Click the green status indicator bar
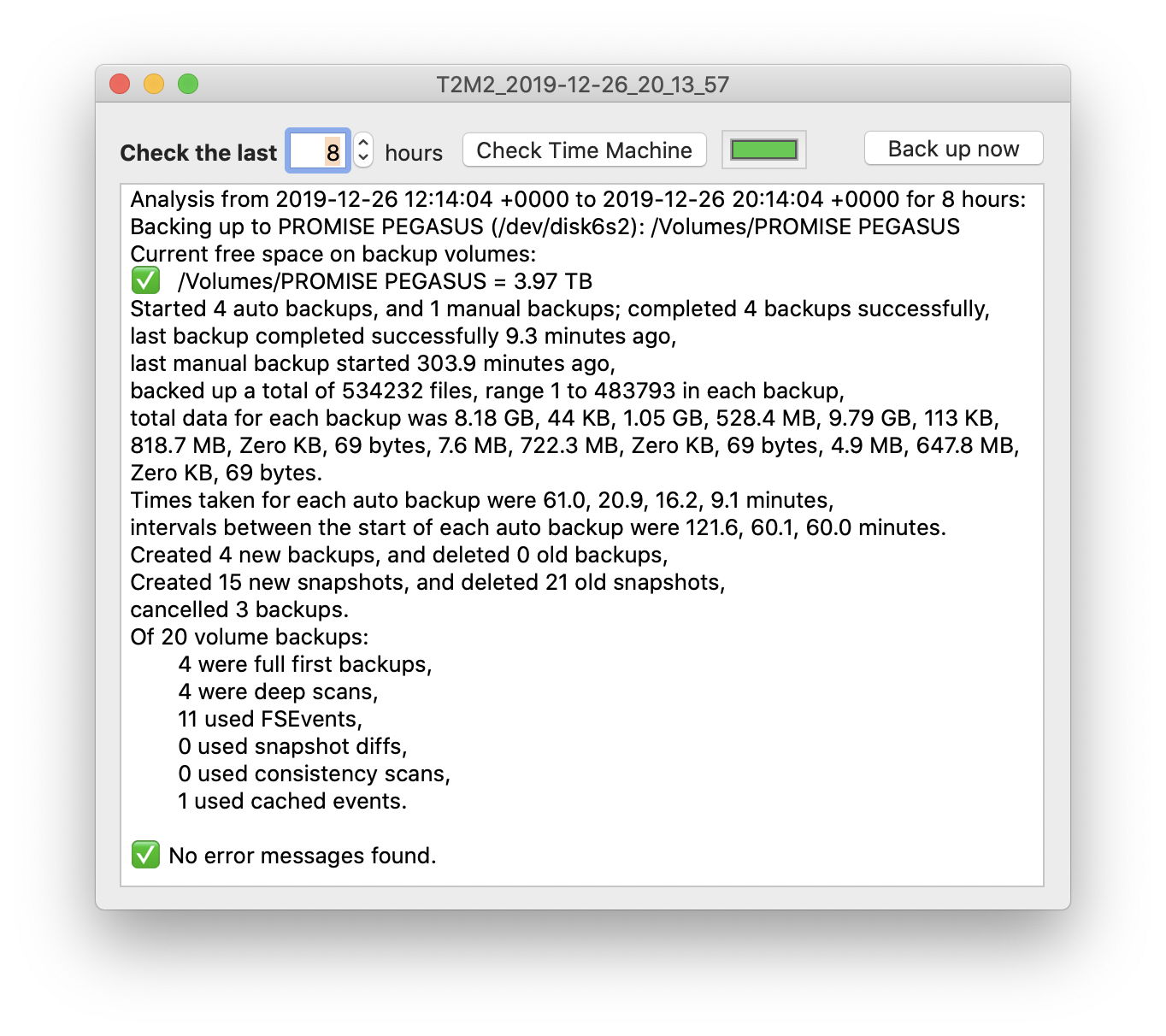 pyautogui.click(x=763, y=150)
